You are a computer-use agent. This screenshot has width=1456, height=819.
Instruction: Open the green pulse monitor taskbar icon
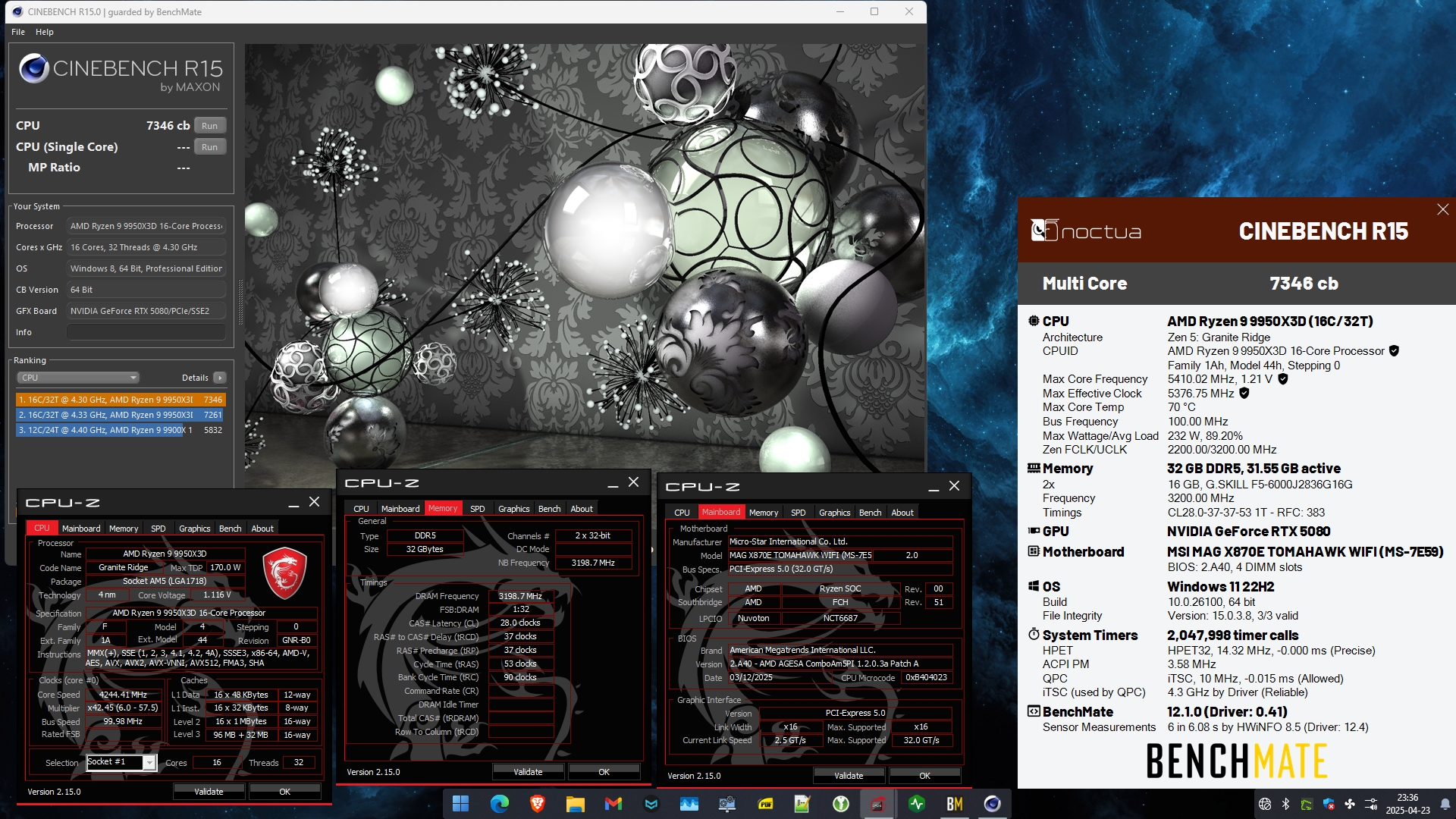(x=916, y=804)
